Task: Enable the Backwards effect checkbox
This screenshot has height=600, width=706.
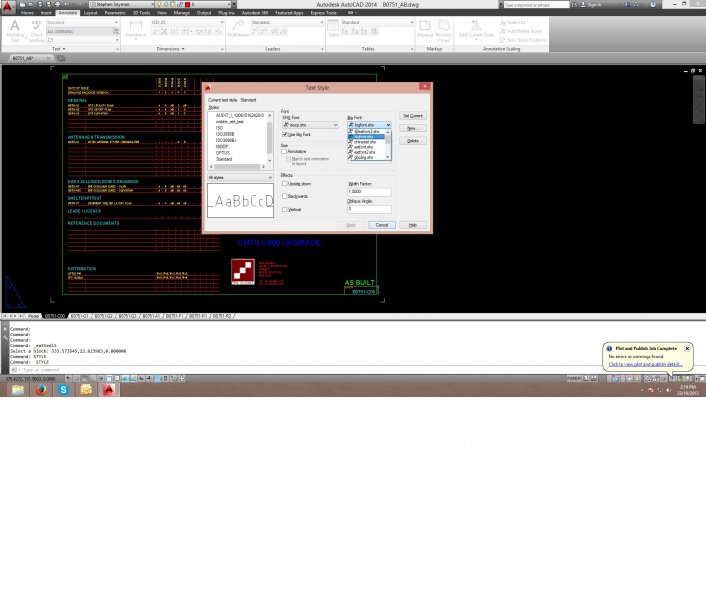Action: click(x=285, y=196)
